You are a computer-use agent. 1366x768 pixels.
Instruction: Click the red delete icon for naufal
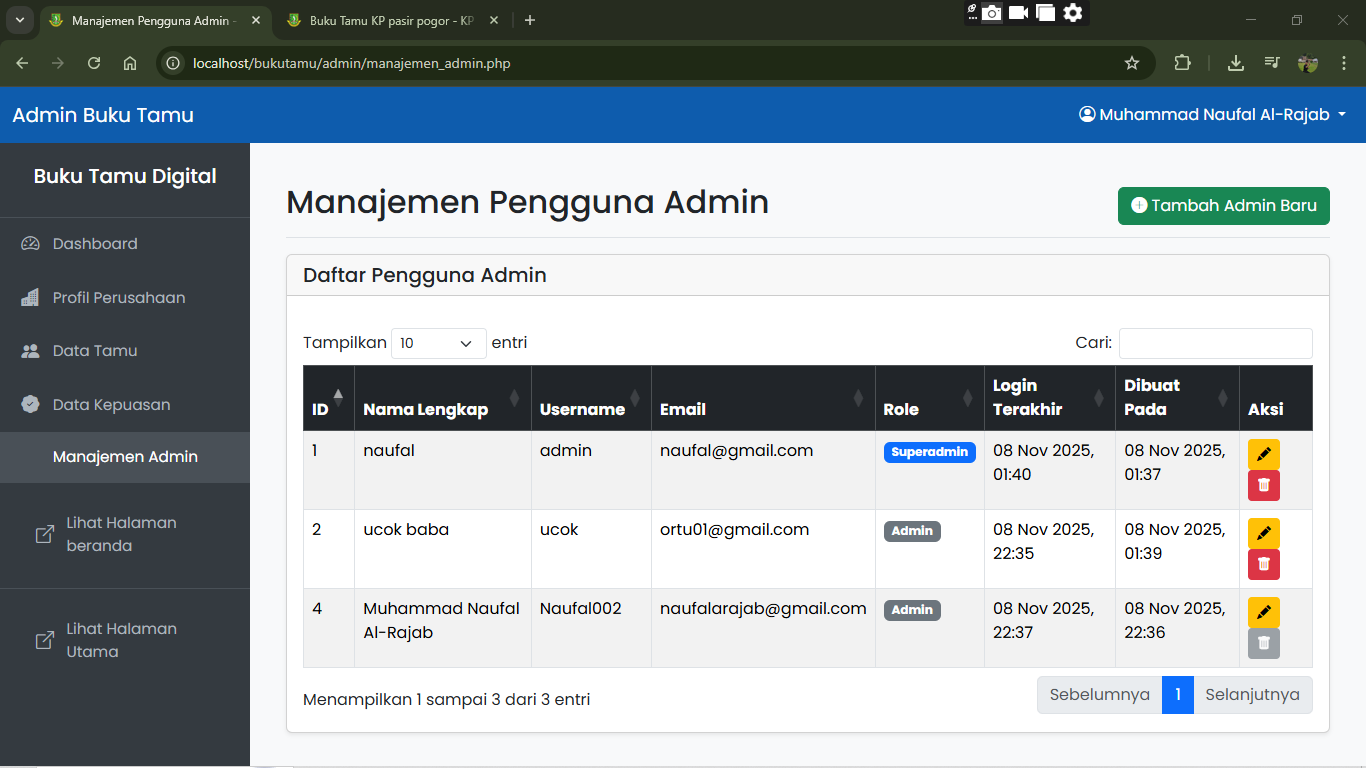click(1263, 485)
